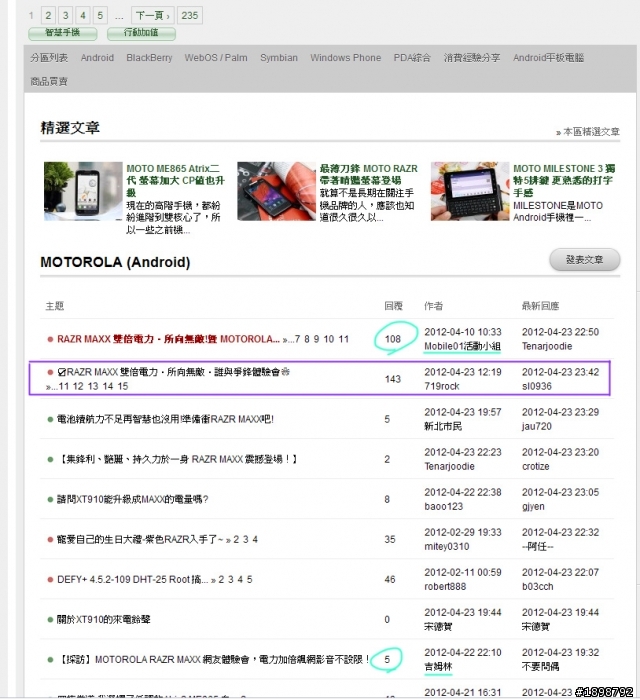640x700 pixels.
Task: Click the 主題 column header
Action: [x=55, y=306]
